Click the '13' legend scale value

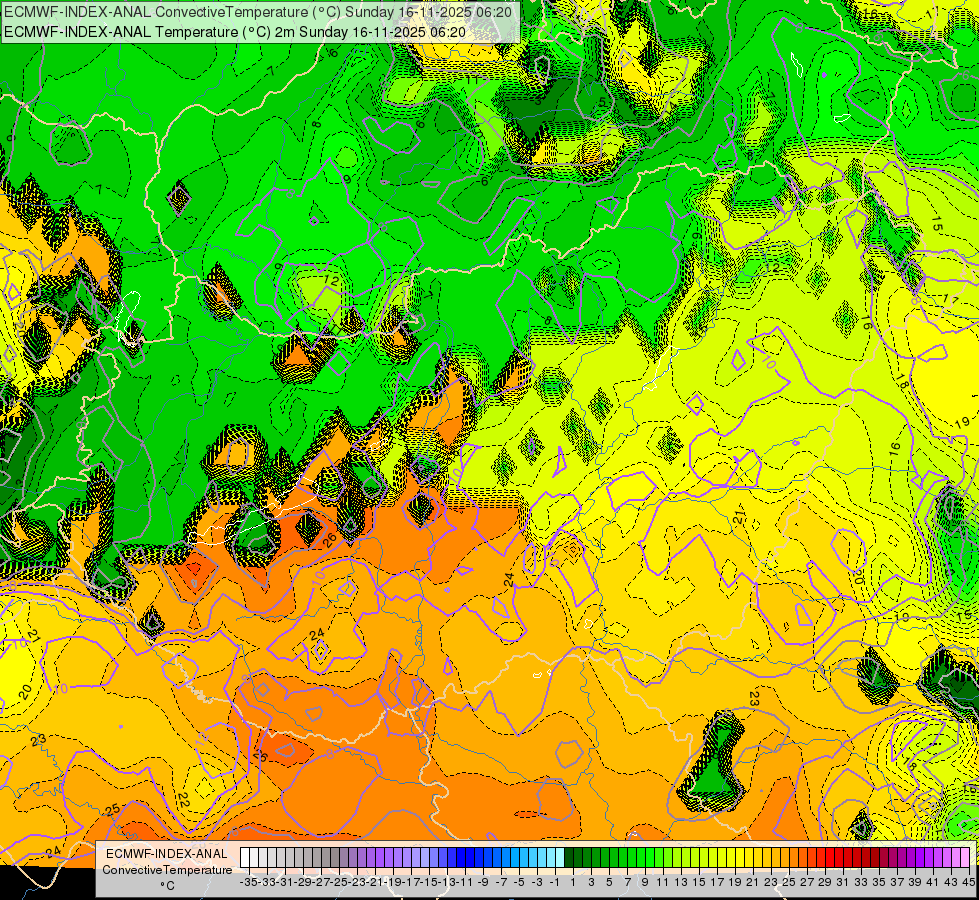pos(682,882)
